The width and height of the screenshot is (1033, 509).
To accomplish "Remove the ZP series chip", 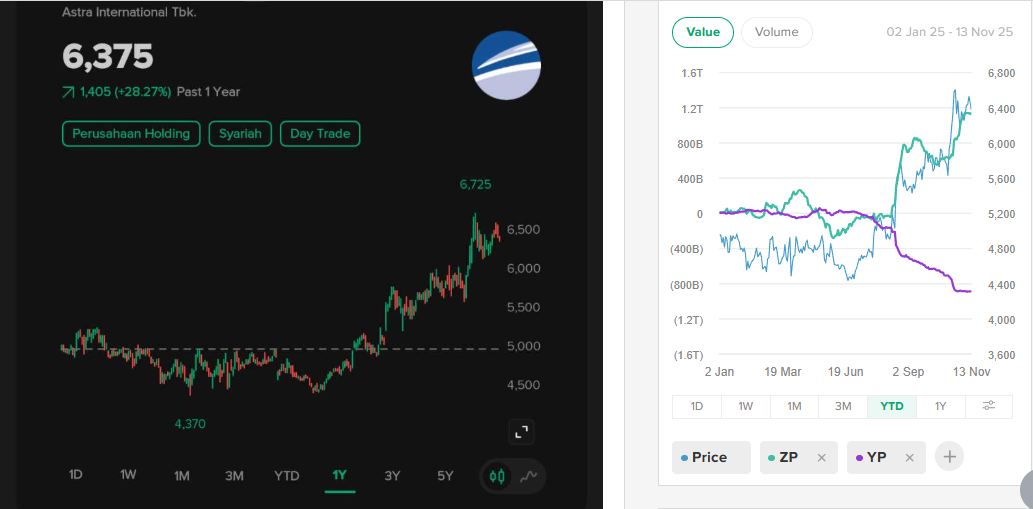I will [821, 458].
